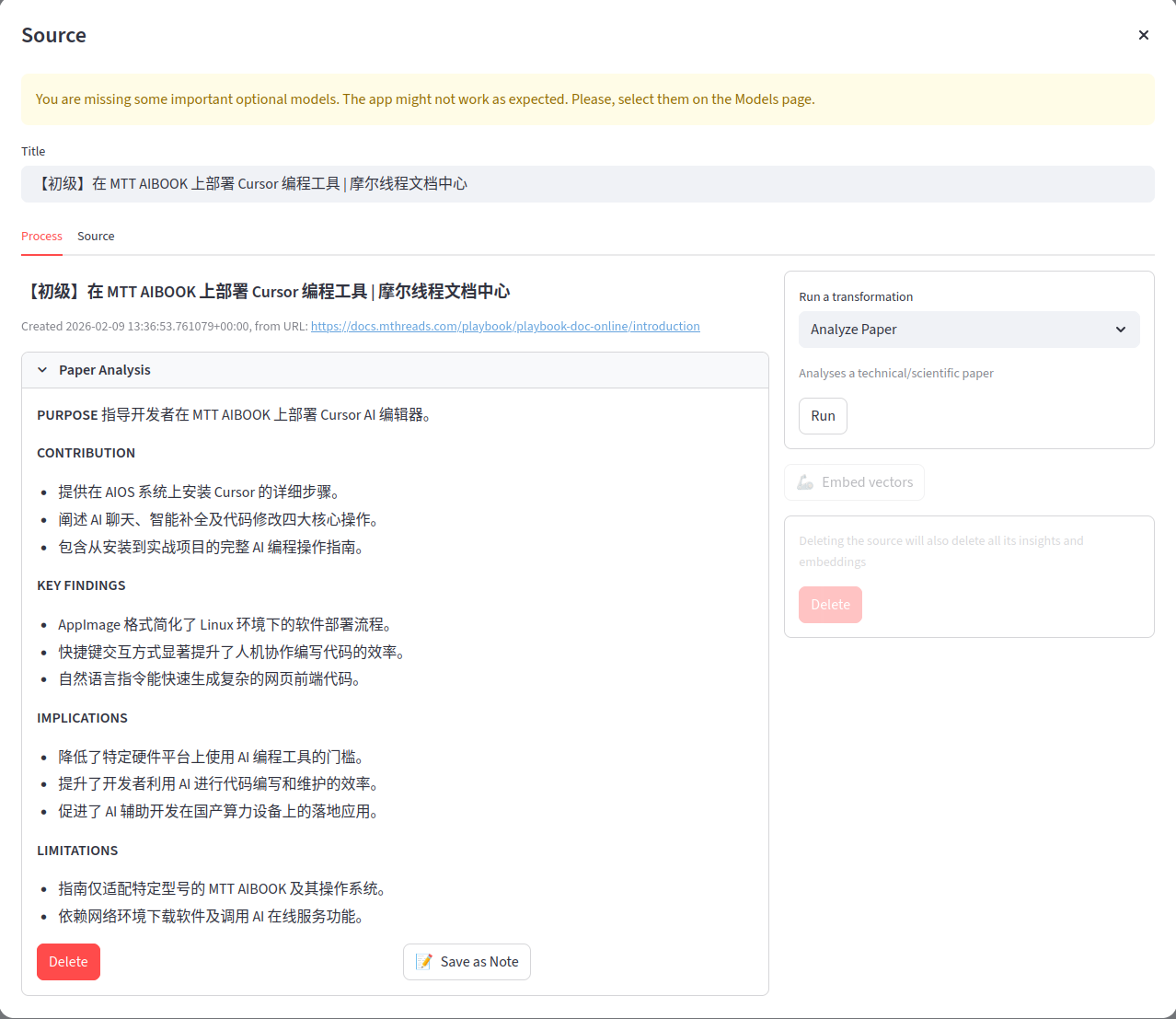1176x1019 pixels.
Task: Click the bold document heading below tabs
Action: click(x=266, y=292)
